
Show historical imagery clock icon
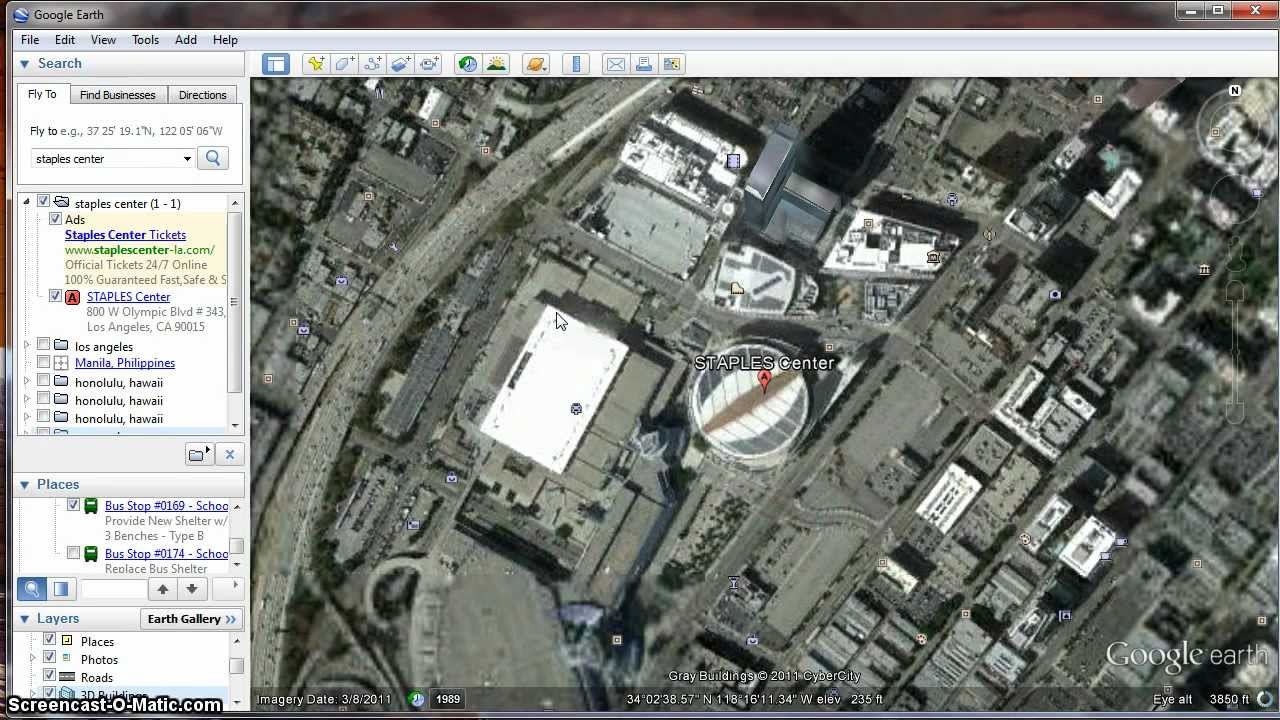click(x=468, y=64)
